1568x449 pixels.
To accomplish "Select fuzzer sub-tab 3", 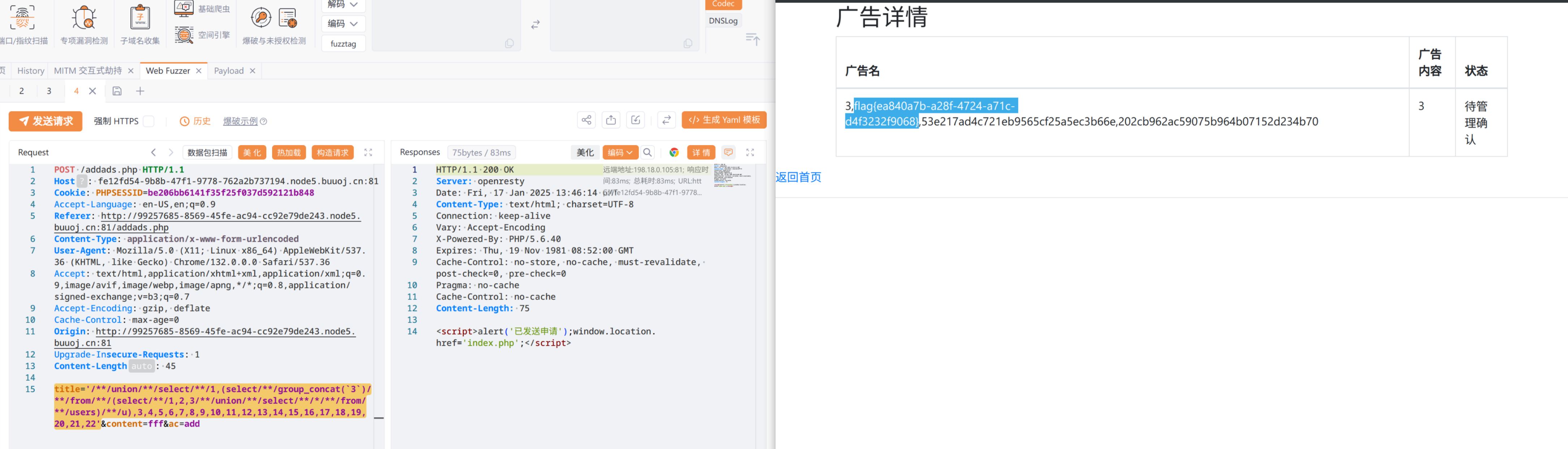I will click(x=49, y=91).
